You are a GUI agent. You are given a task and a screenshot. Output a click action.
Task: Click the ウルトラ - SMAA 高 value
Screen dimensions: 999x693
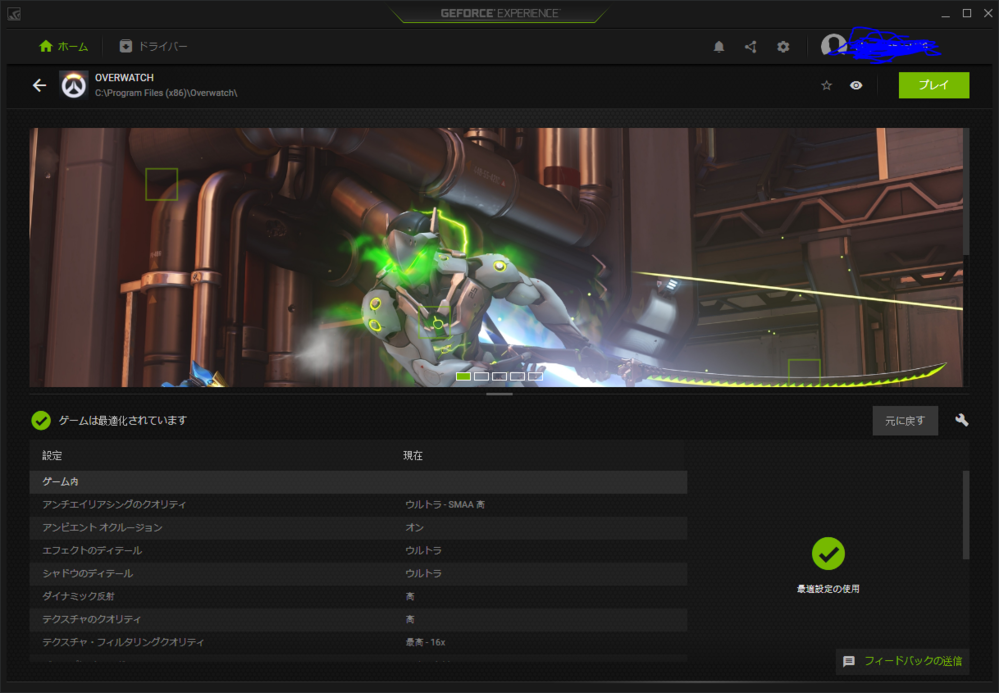click(x=445, y=504)
